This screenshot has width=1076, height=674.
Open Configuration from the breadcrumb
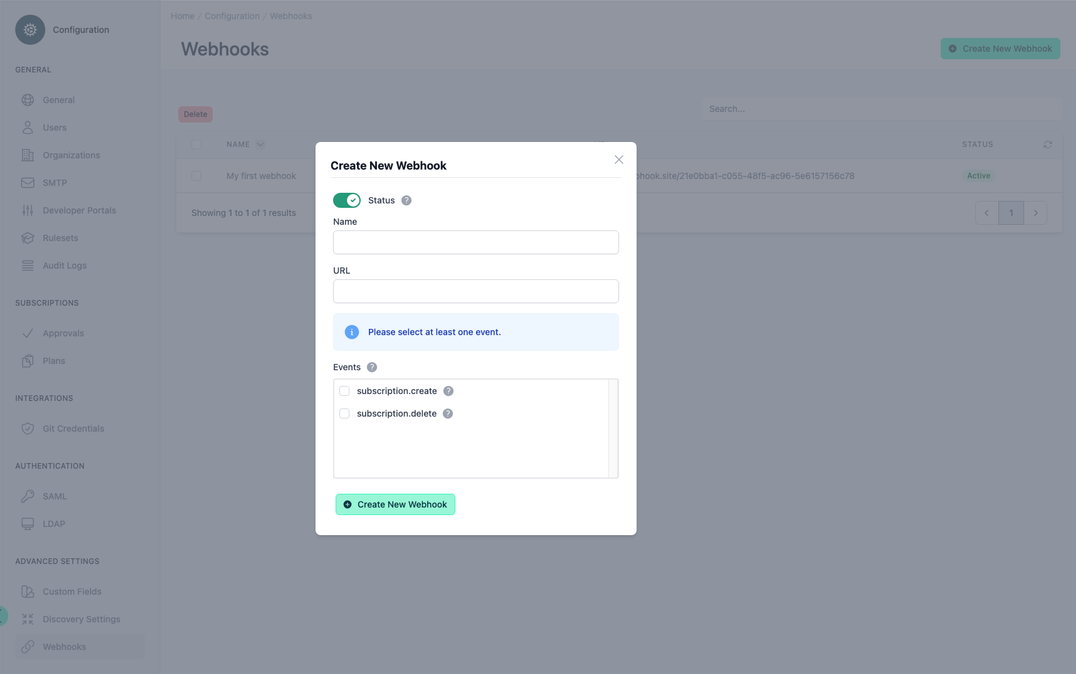[x=232, y=15]
